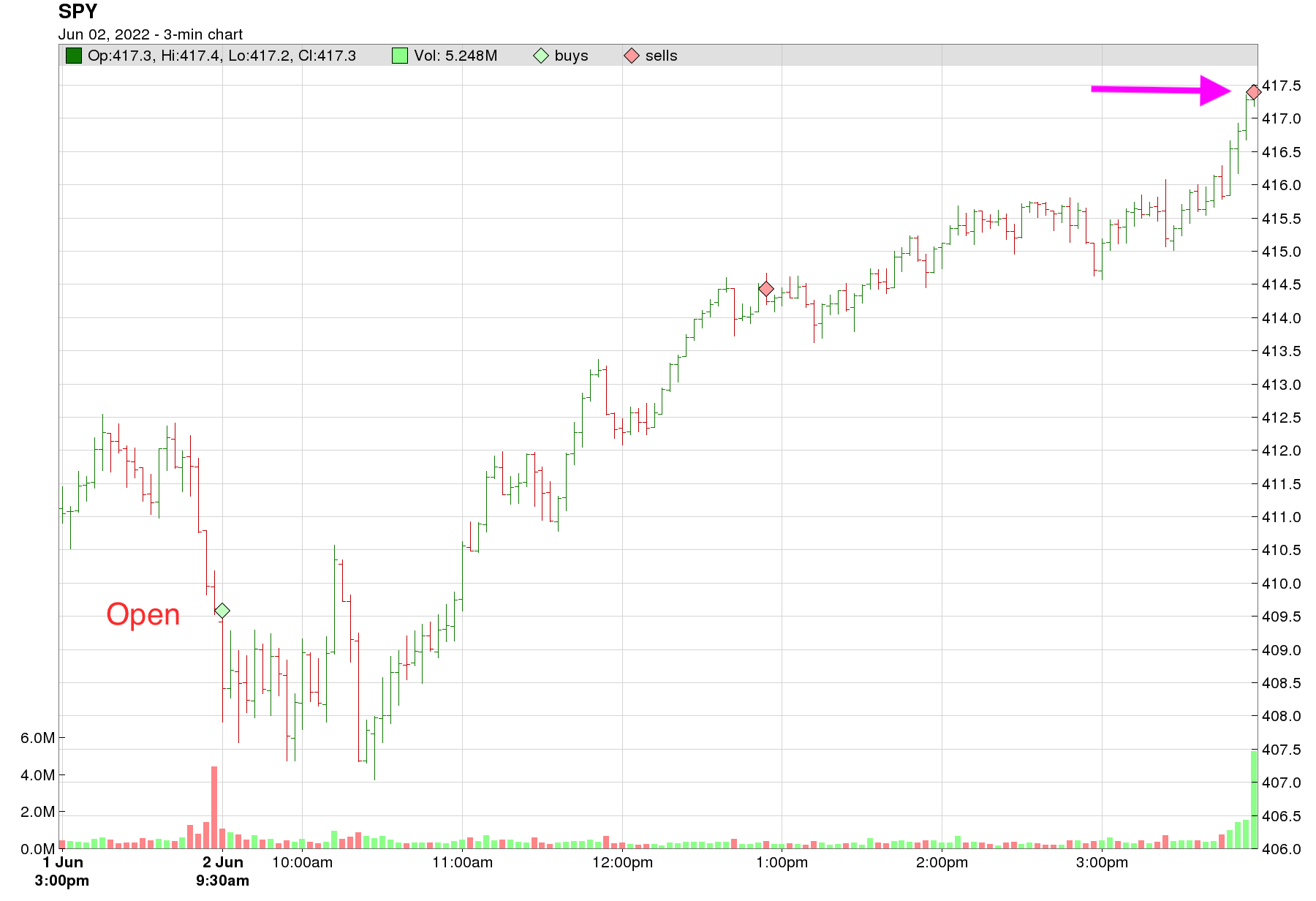Image resolution: width=1316 pixels, height=901 pixels.
Task: Click the '2 Jun 9:30am' time axis label
Action: pyautogui.click(x=222, y=871)
